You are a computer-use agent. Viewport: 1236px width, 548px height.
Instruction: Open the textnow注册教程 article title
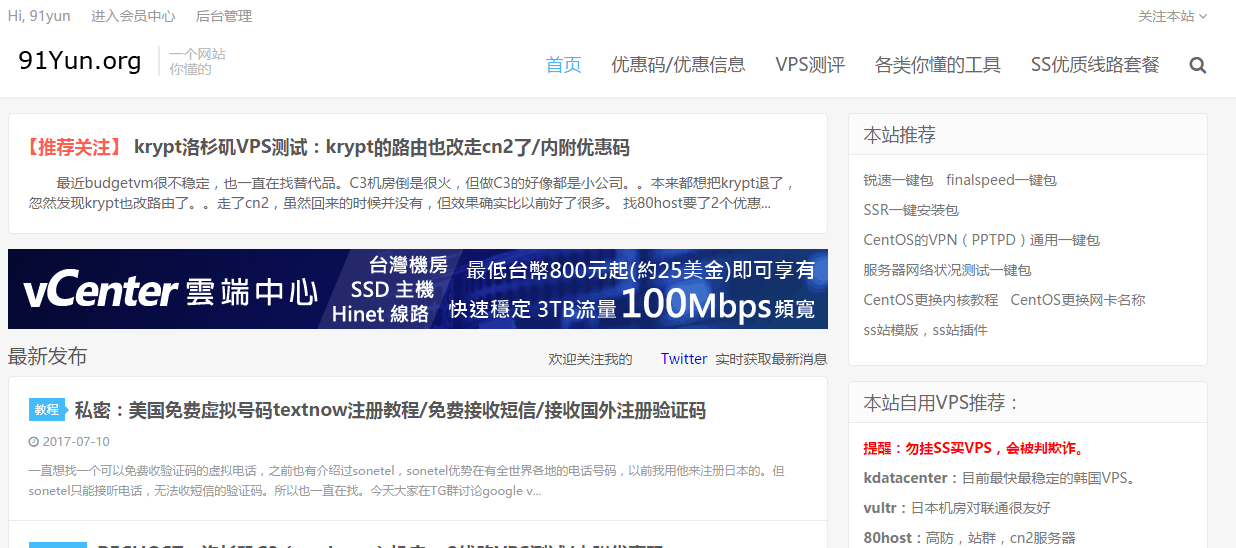[390, 410]
